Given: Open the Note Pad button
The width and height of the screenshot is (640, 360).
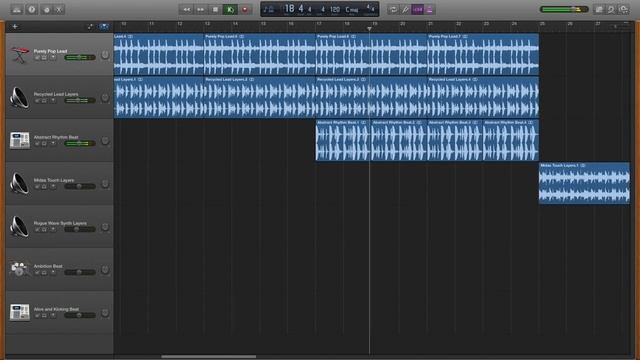Looking at the screenshot, I should (x=599, y=9).
